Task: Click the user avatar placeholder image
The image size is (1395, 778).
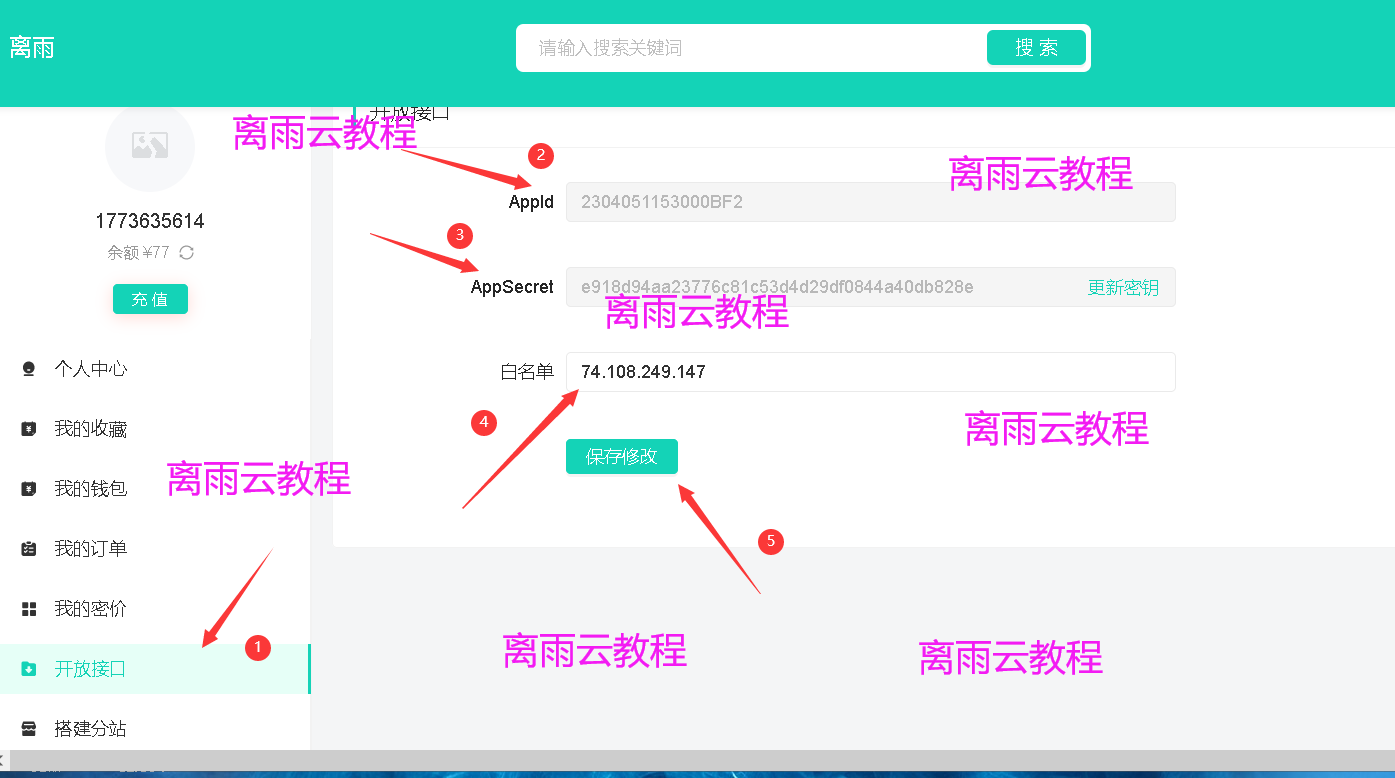Action: click(150, 147)
